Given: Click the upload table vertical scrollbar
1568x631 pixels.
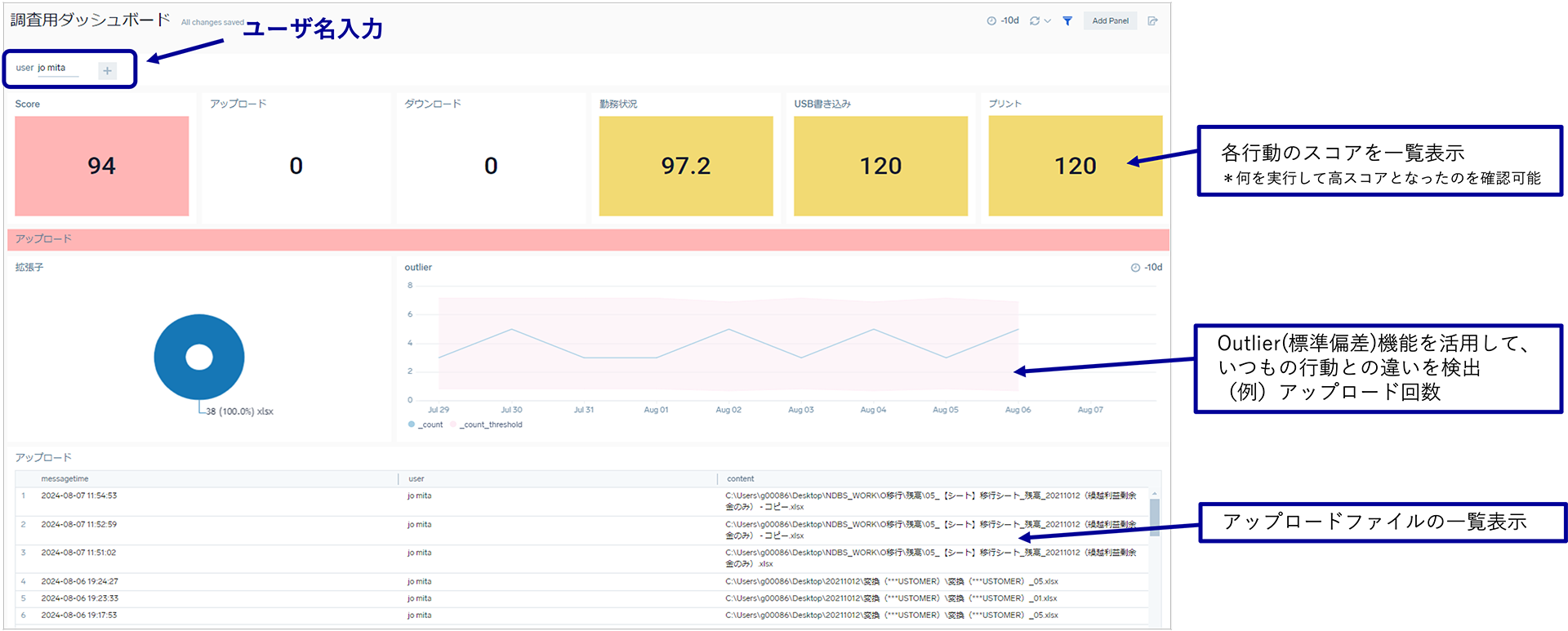Looking at the screenshot, I should [x=1155, y=517].
